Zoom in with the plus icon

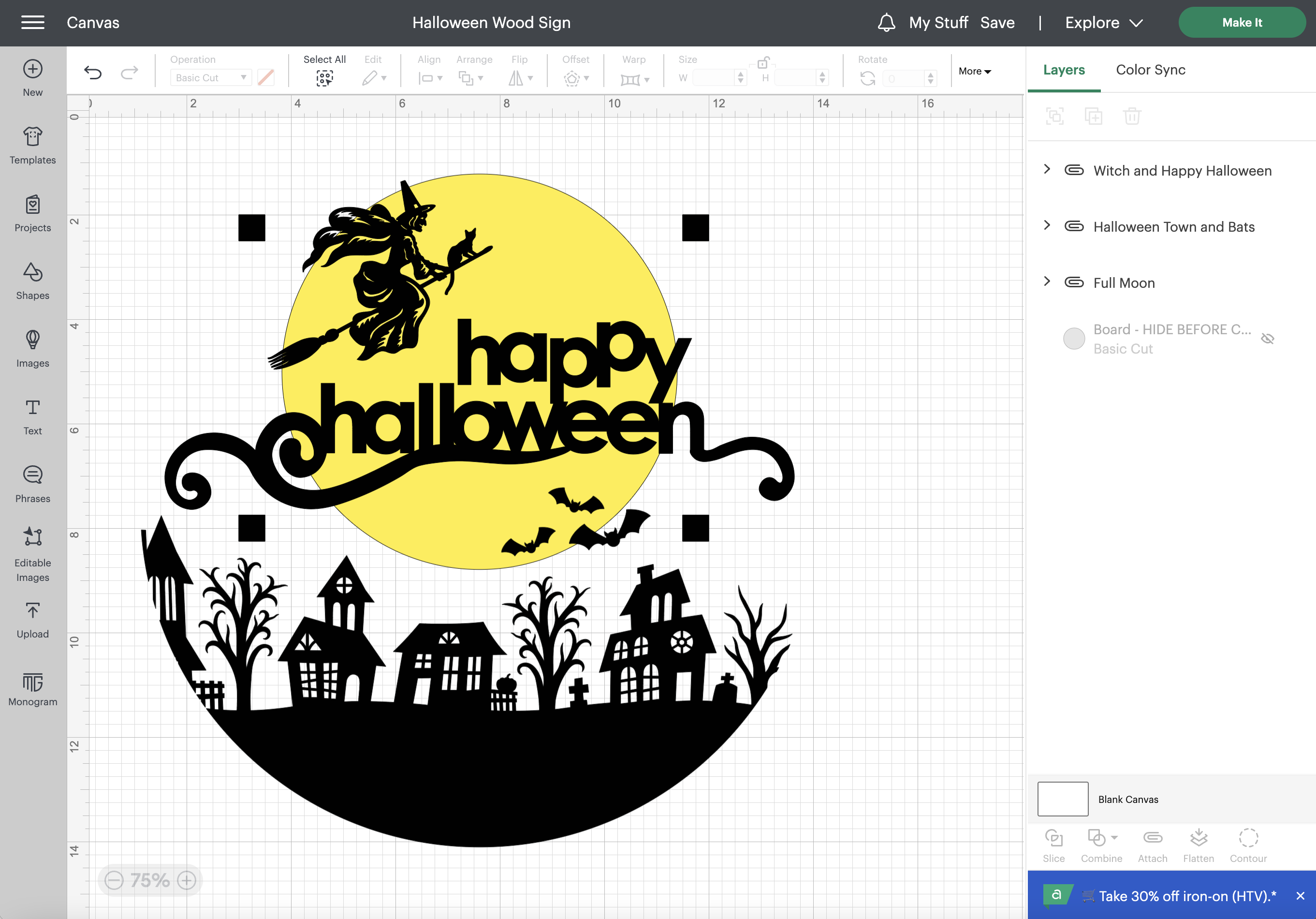tap(186, 880)
